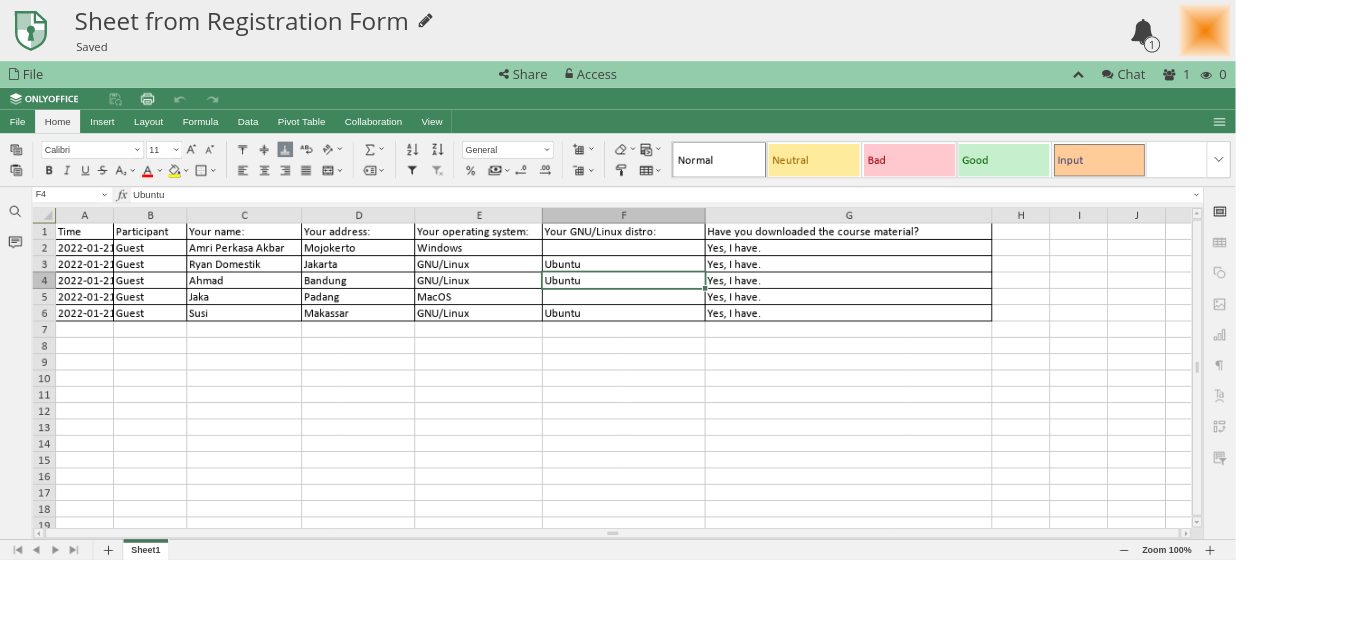
Task: Toggle bold formatting
Action: coord(48,171)
